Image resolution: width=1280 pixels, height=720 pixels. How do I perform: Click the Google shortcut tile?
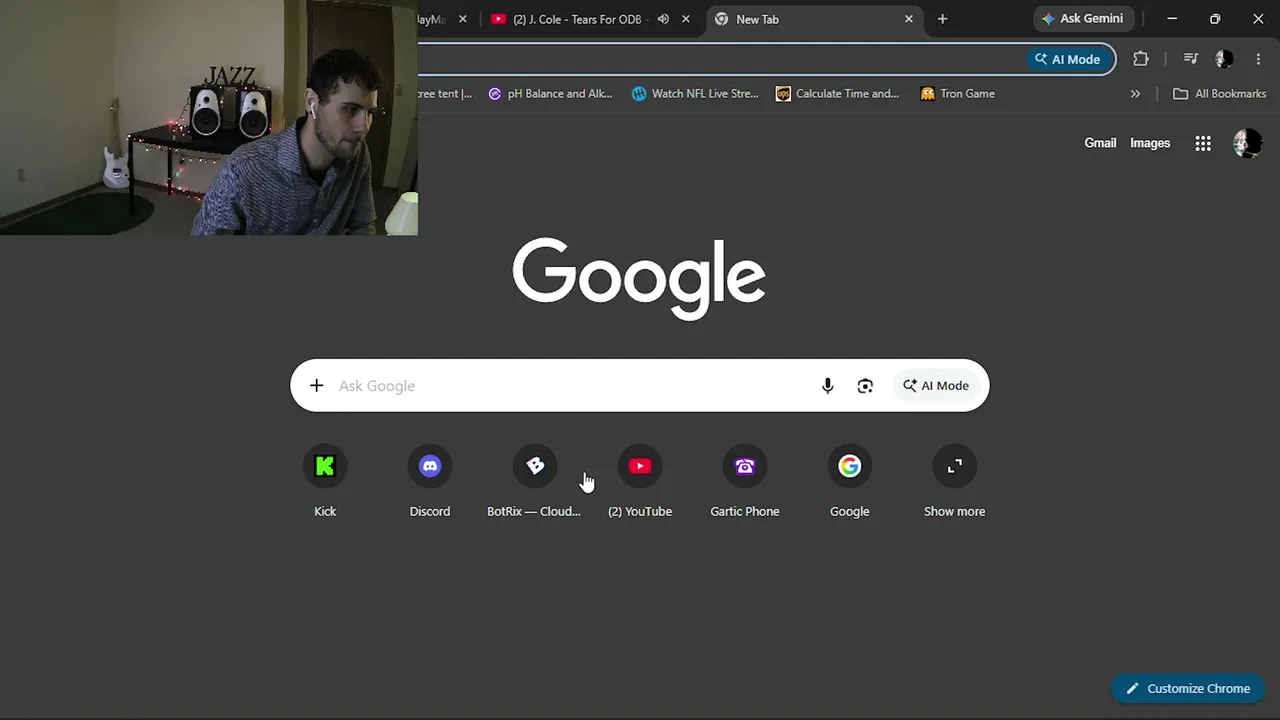tap(850, 482)
